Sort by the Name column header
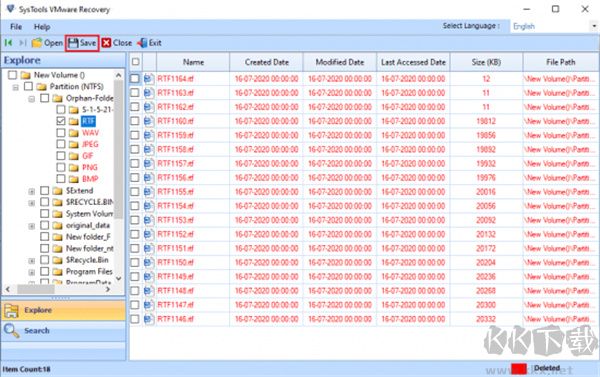The height and width of the screenshot is (377, 600). coord(193,62)
